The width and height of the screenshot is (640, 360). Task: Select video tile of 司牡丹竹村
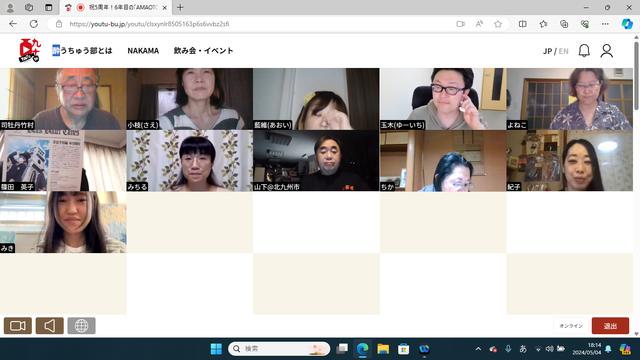point(63,99)
